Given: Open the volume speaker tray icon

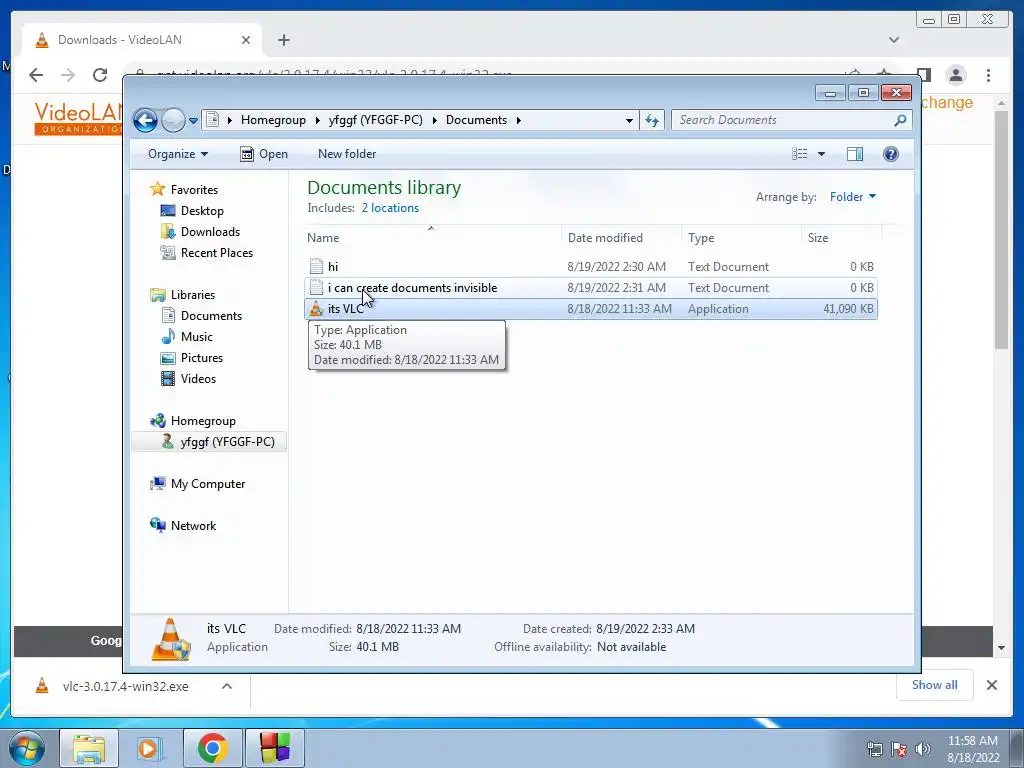Looking at the screenshot, I should [x=923, y=749].
